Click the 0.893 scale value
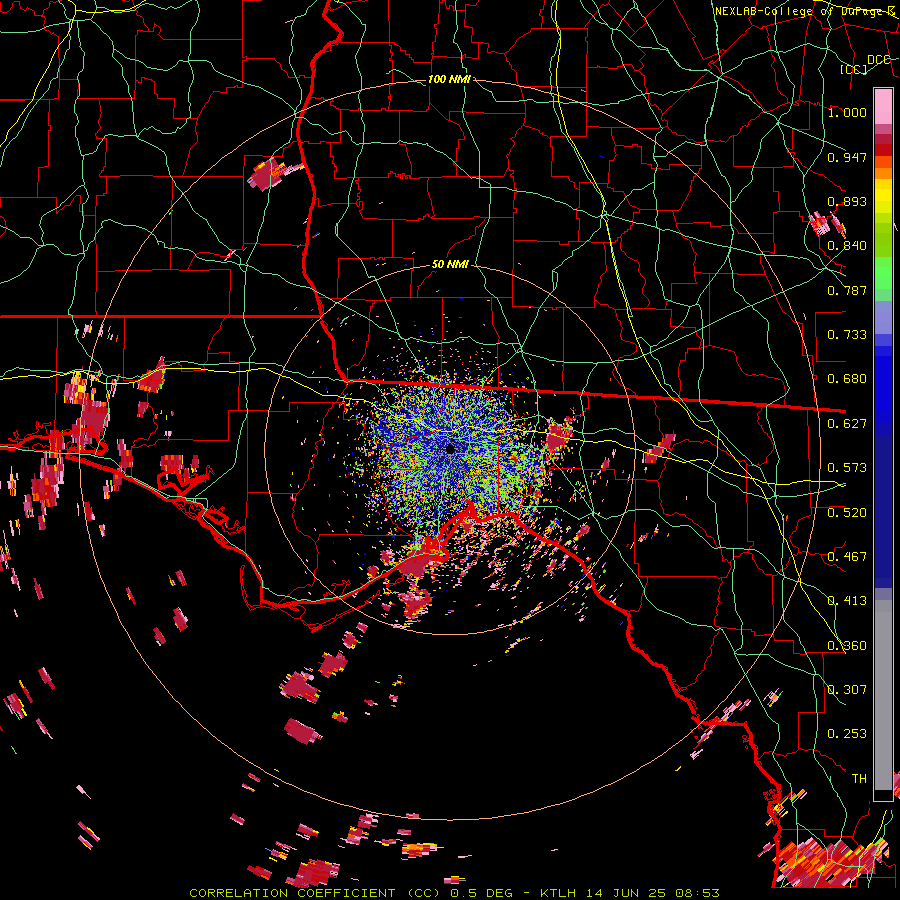 (847, 201)
